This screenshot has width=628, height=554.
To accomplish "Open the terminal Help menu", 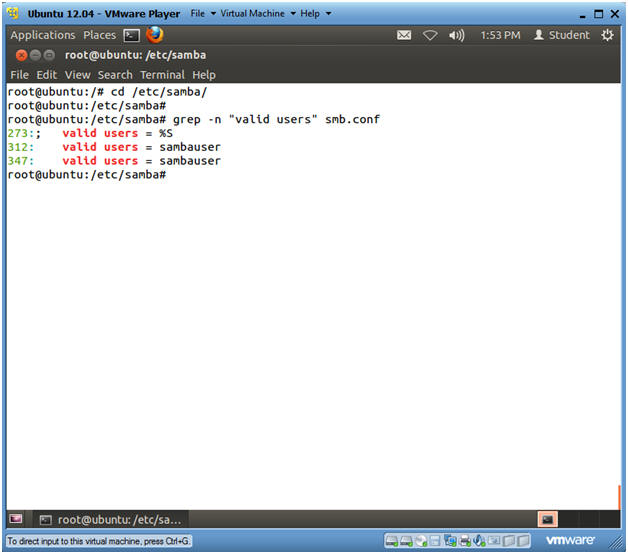I will click(204, 75).
